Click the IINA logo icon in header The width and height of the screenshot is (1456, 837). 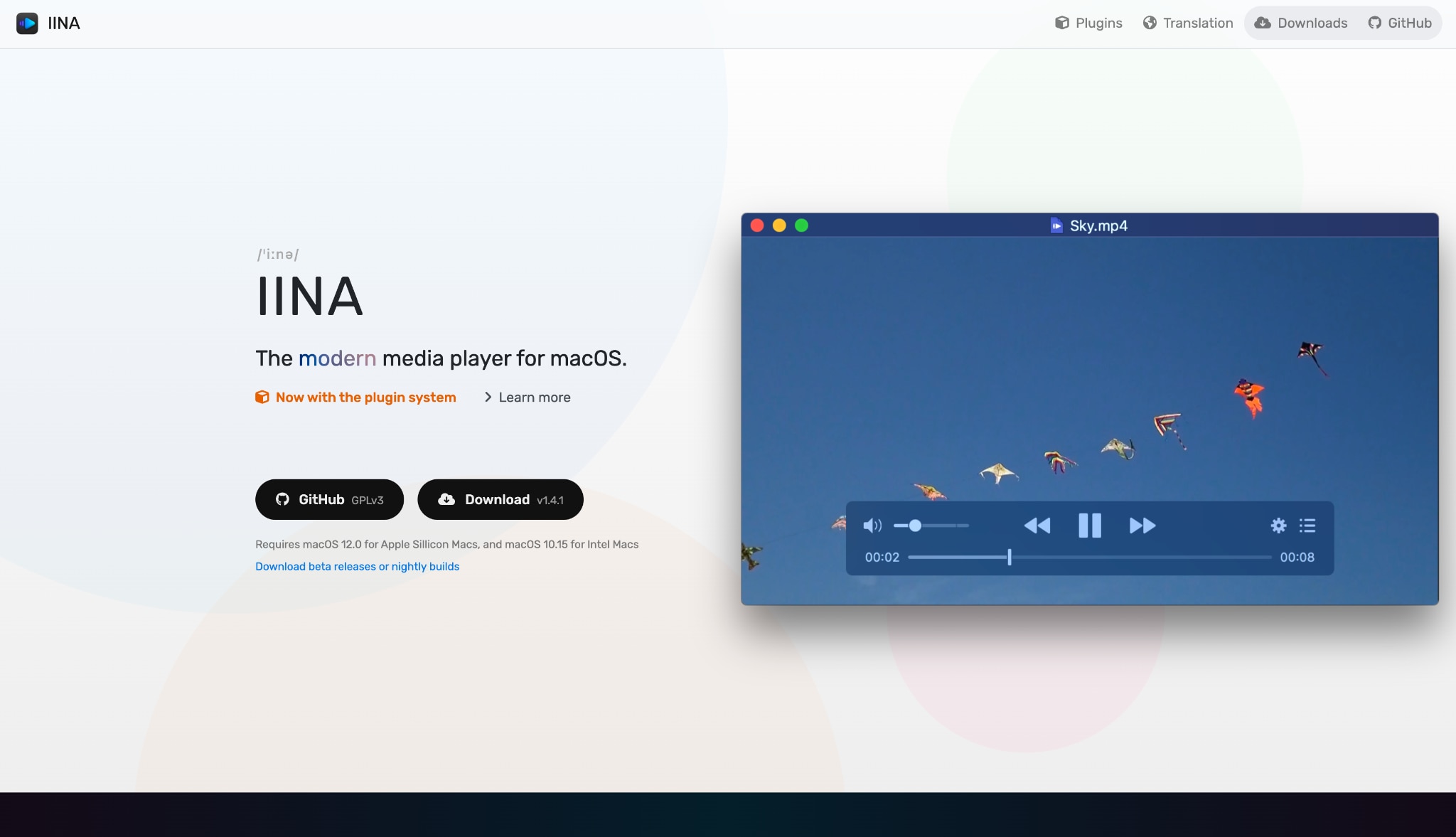tap(27, 23)
